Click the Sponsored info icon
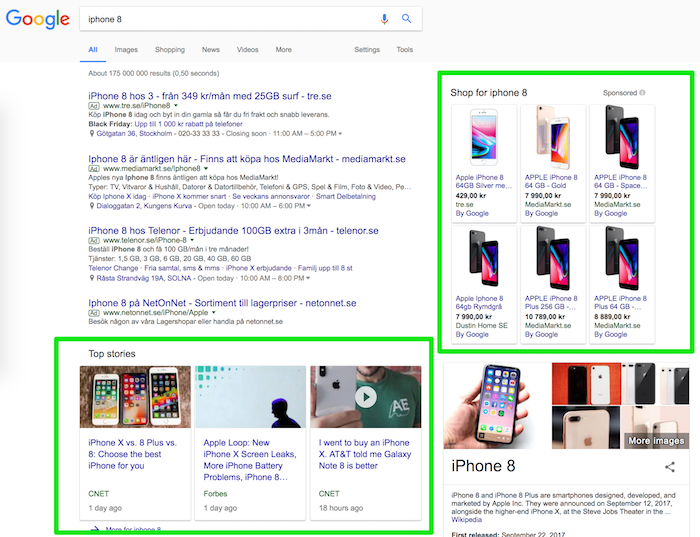Image resolution: width=700 pixels, height=537 pixels. [x=642, y=93]
